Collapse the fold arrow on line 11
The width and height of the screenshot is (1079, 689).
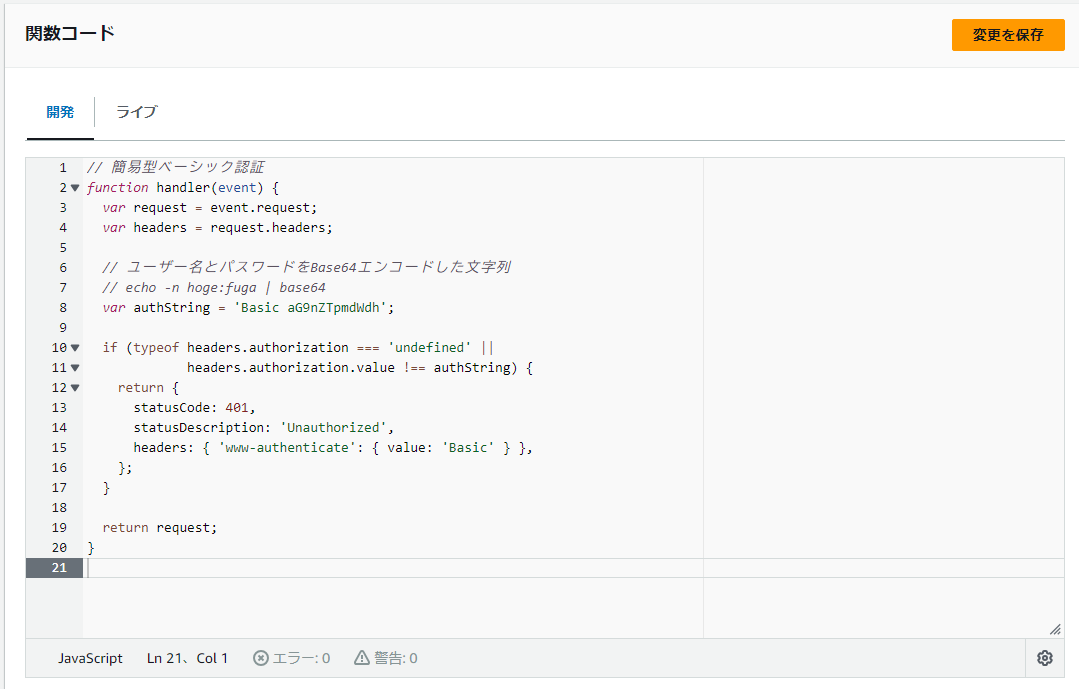[x=74, y=367]
